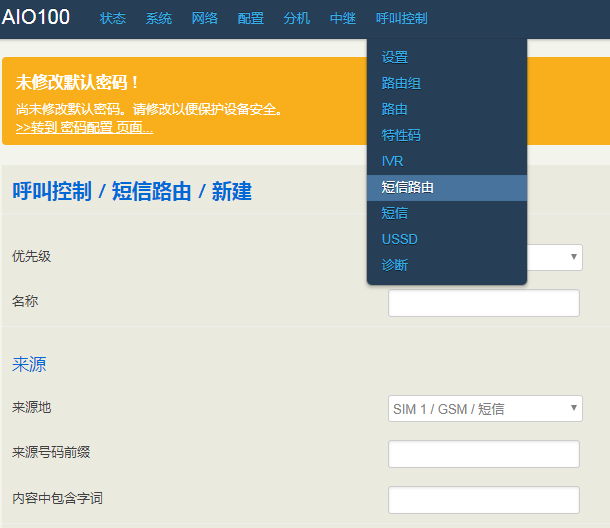Select 短信 menu entry
The width and height of the screenshot is (610, 528).
(x=447, y=214)
